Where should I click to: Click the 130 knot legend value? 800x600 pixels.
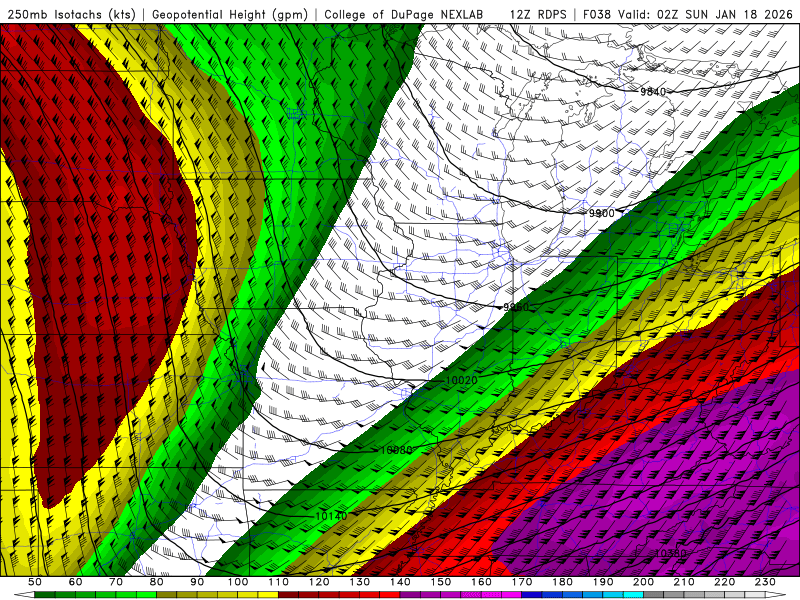[x=360, y=582]
